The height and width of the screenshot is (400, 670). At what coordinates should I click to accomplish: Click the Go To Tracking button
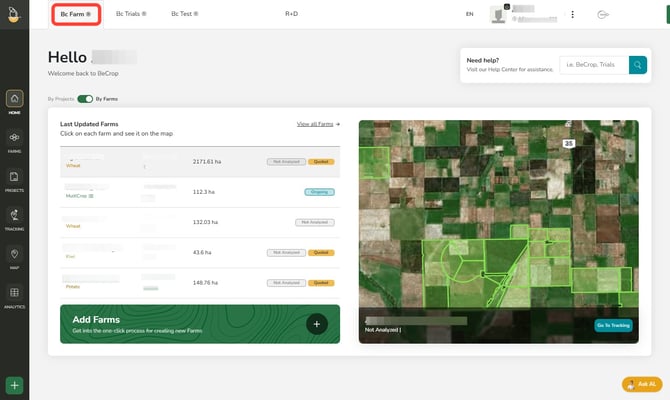(x=613, y=326)
